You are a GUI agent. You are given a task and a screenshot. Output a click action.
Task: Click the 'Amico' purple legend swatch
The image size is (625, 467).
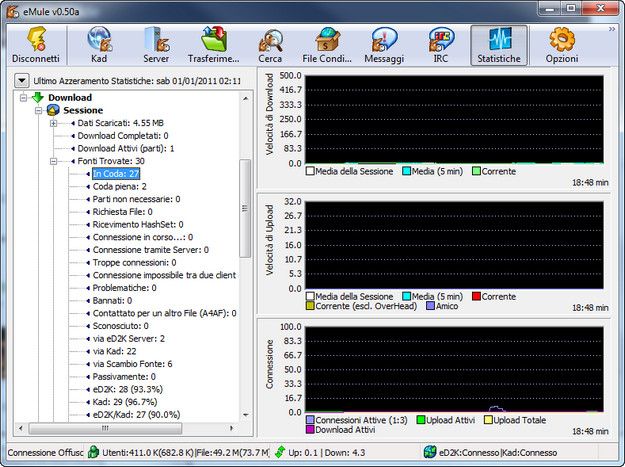[430, 306]
